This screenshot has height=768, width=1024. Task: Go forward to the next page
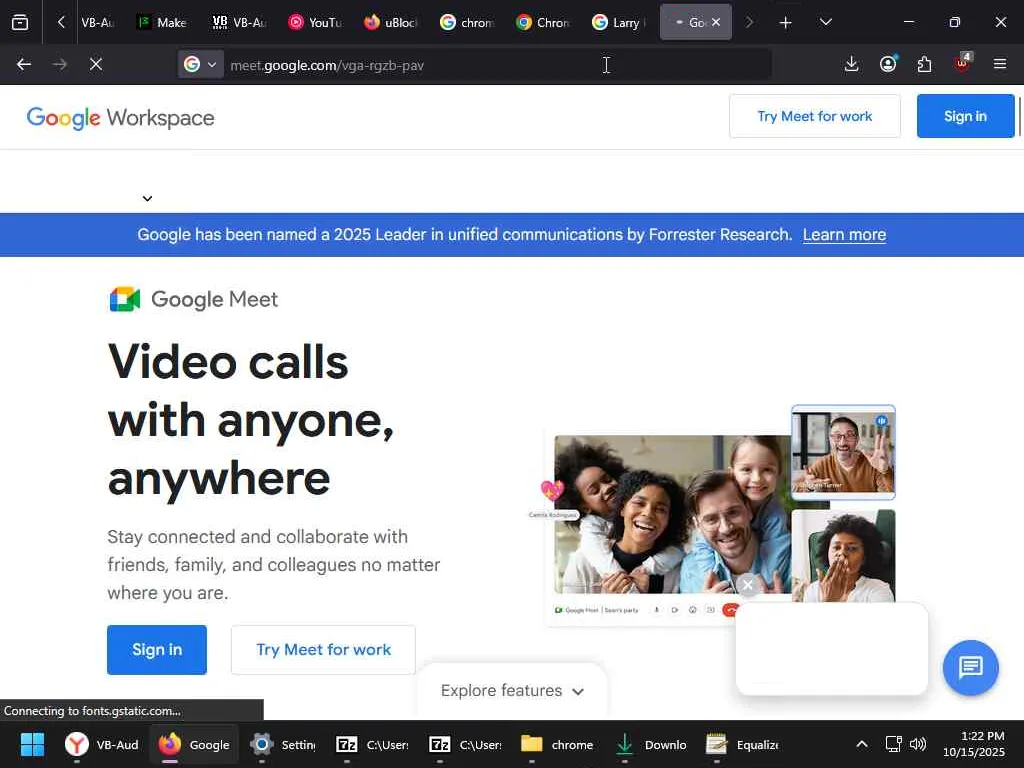59,64
